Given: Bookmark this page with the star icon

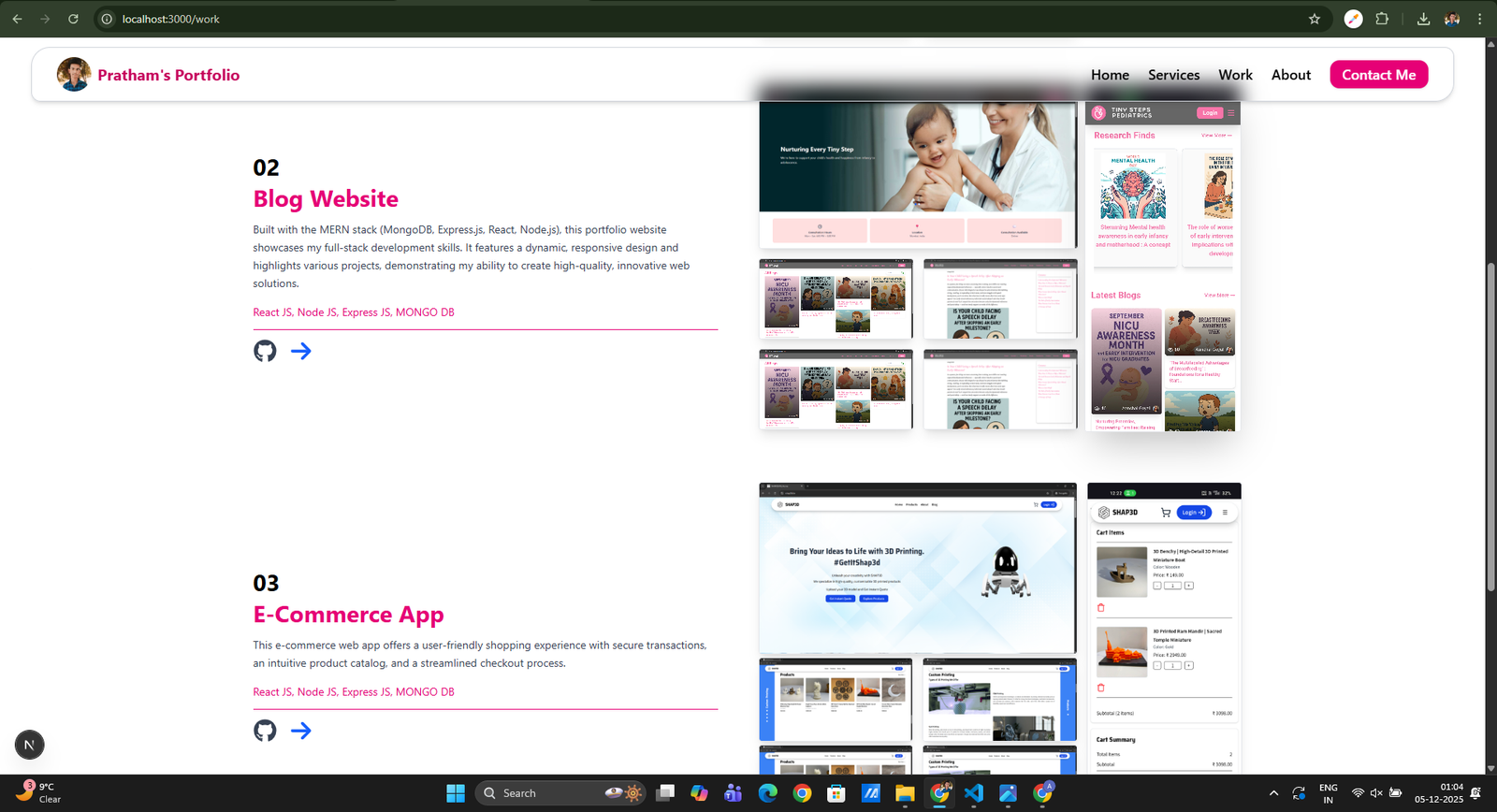Looking at the screenshot, I should tap(1315, 19).
